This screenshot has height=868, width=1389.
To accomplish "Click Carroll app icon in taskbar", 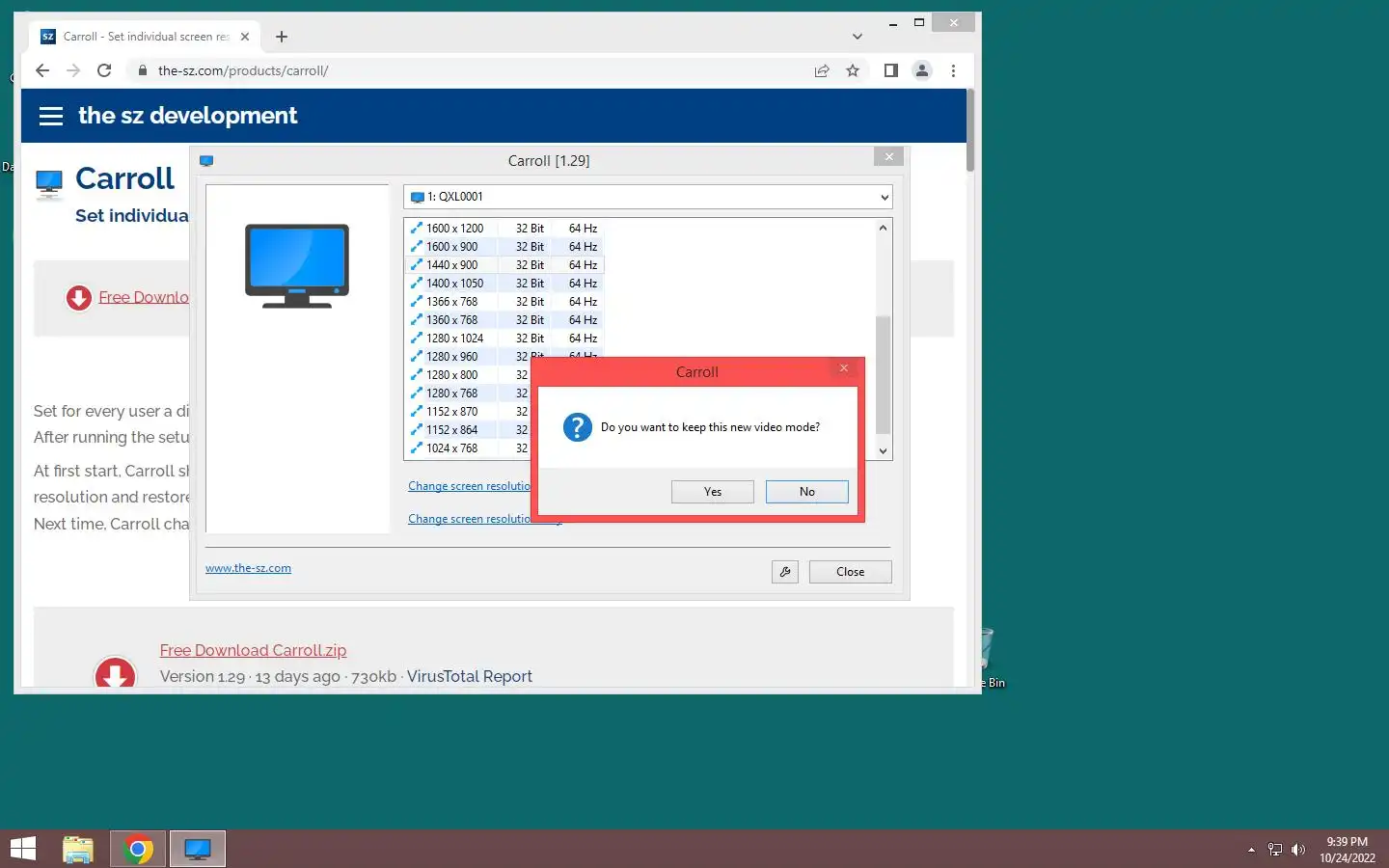I will coord(198,849).
